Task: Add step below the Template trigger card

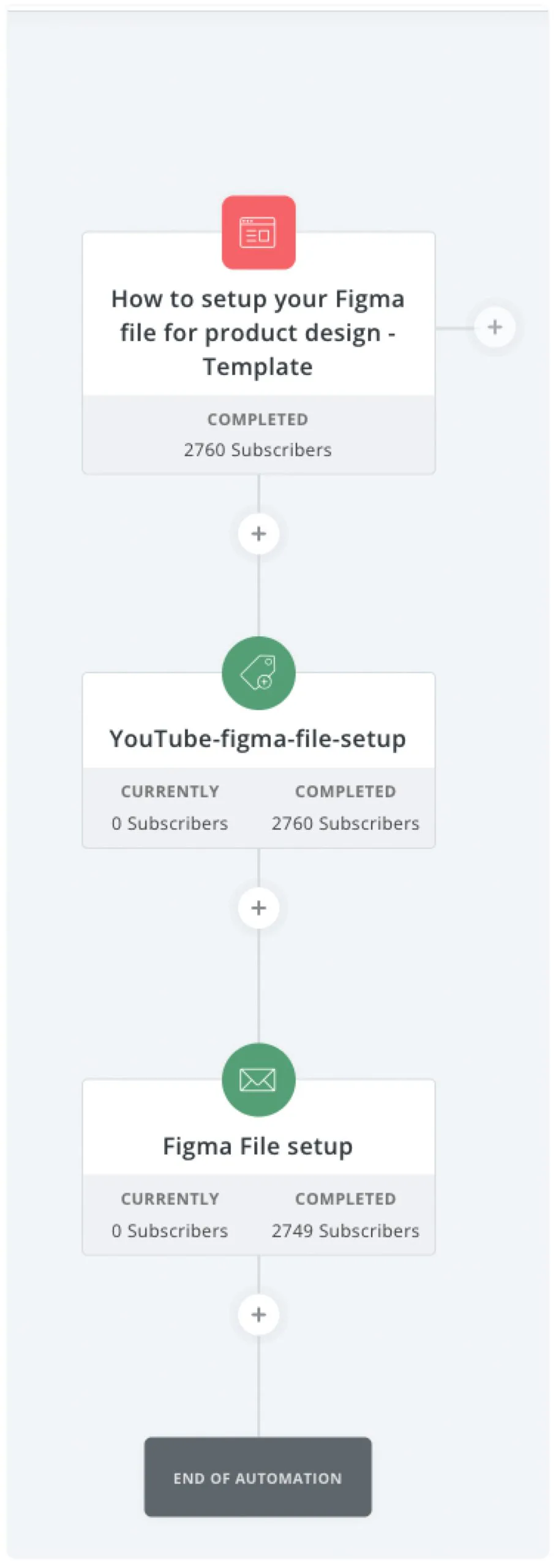Action: point(258,533)
